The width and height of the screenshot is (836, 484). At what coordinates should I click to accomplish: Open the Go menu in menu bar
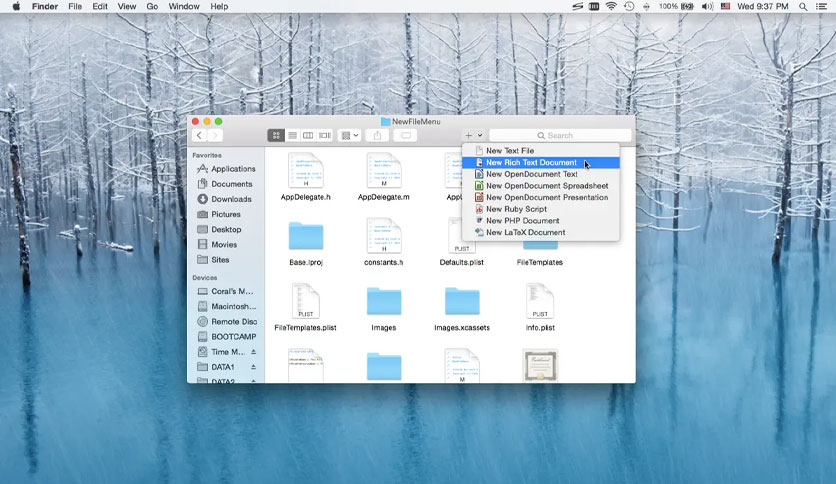click(x=152, y=6)
